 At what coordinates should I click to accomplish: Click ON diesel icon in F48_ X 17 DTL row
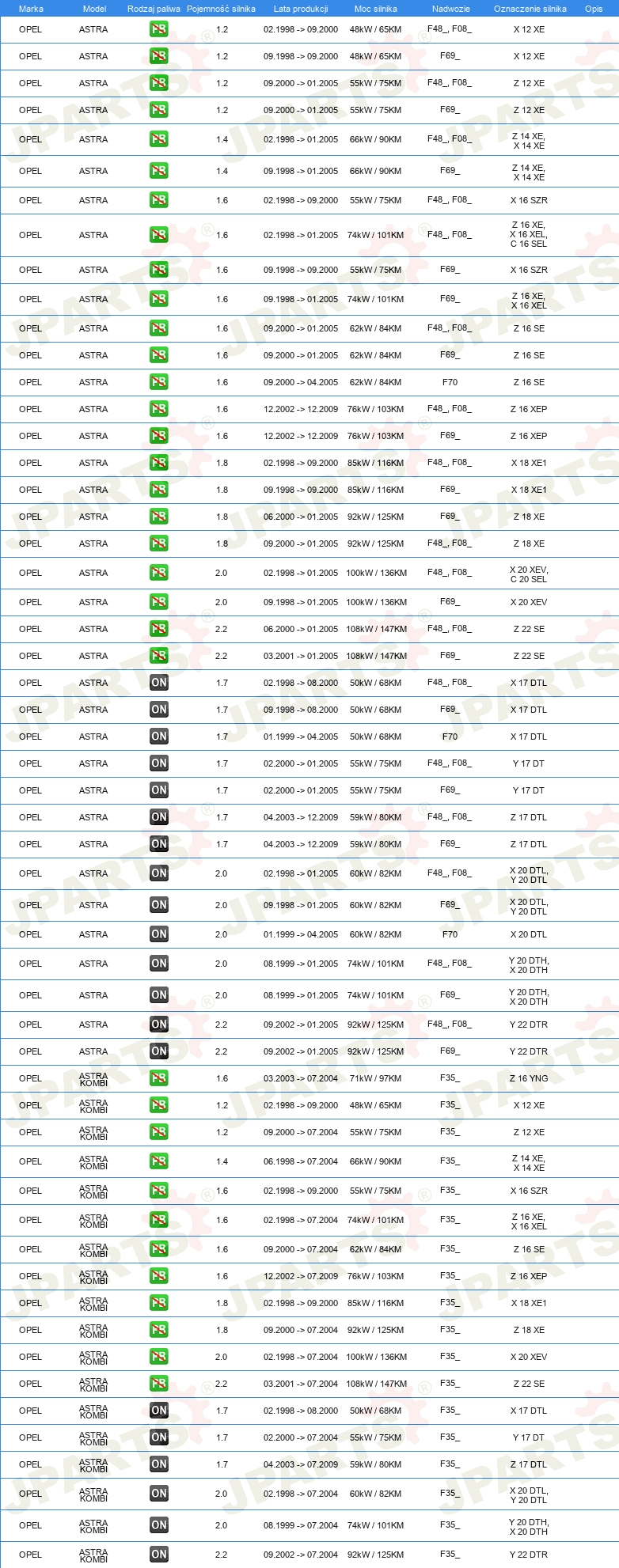tap(159, 683)
